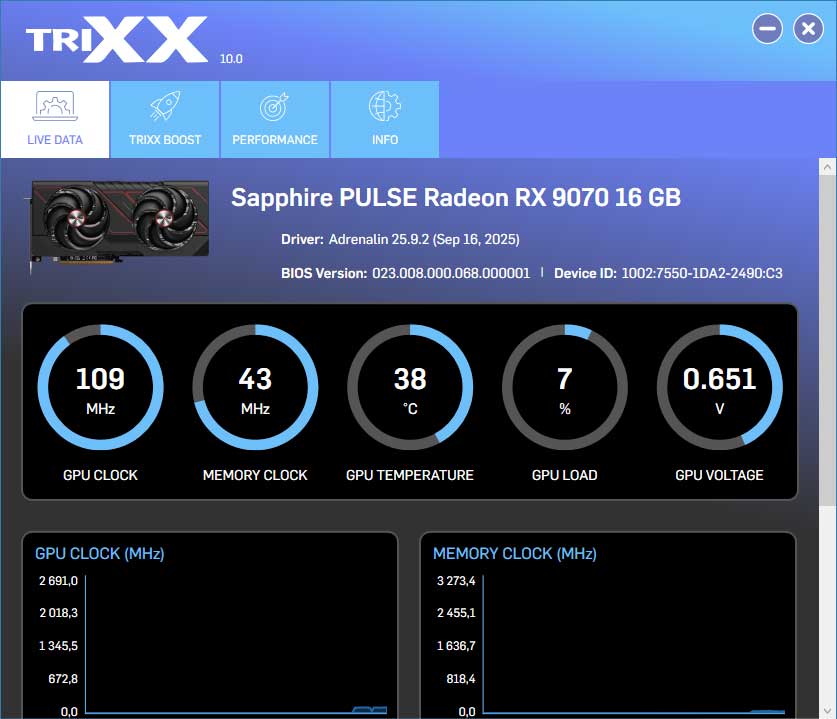
Task: Click the scrollbar up arrow
Action: (x=827, y=166)
